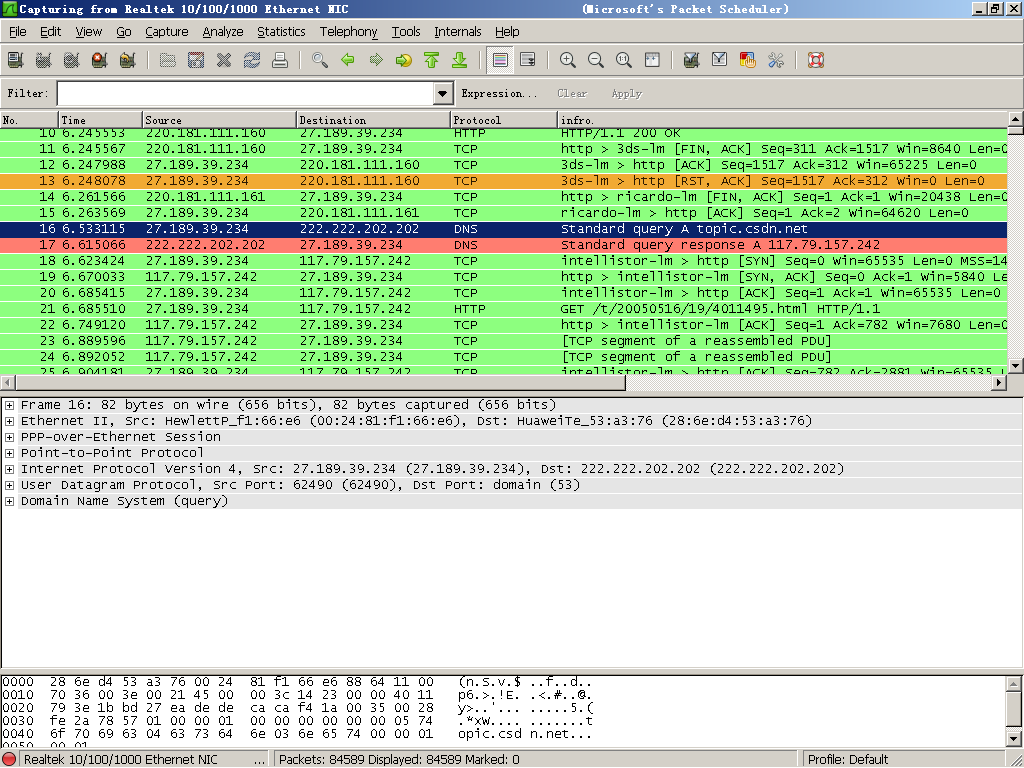Select packet 17 DNS query response row
This screenshot has height=768, width=1024.
tap(504, 245)
